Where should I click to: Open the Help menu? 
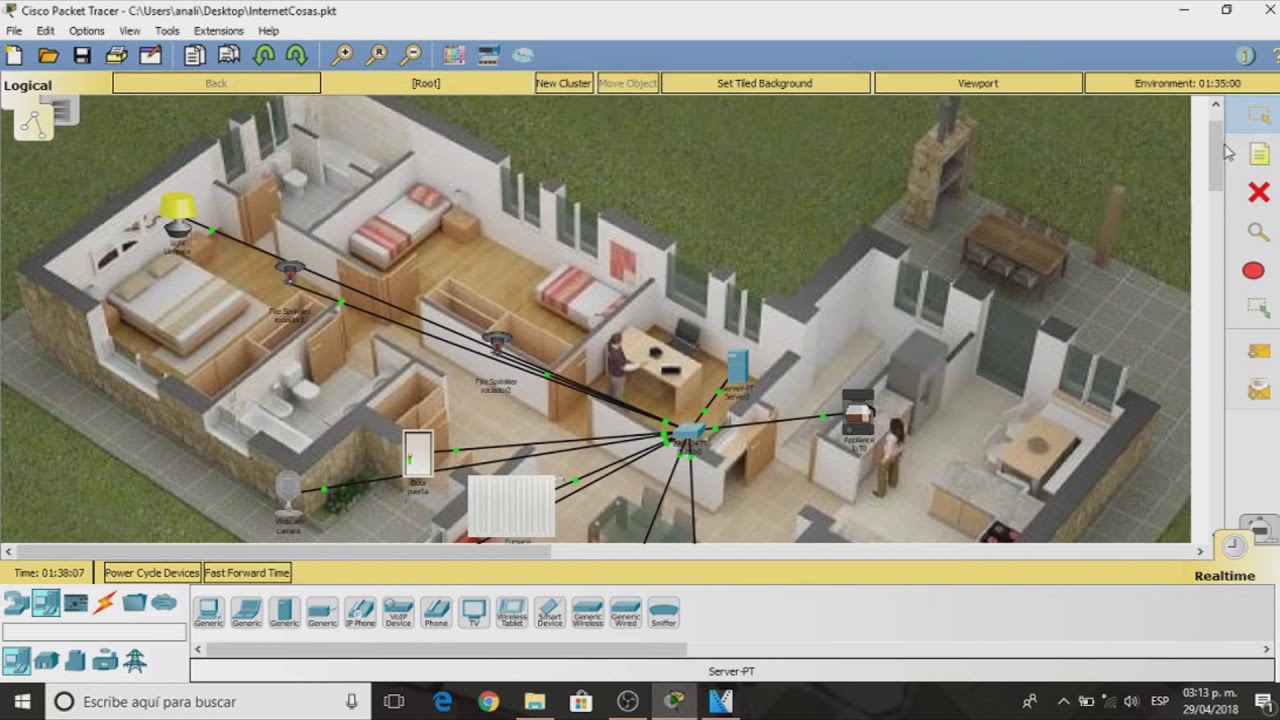point(268,31)
